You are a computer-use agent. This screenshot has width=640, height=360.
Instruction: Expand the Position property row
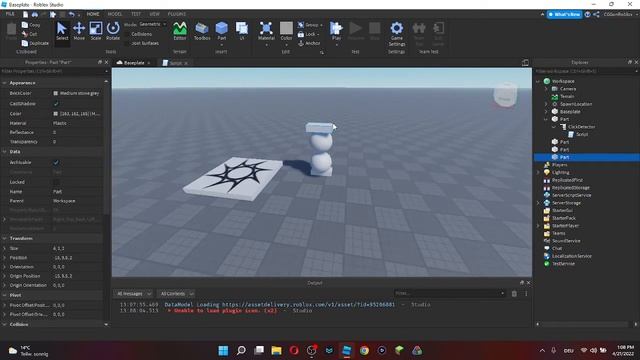pyautogui.click(x=4, y=258)
